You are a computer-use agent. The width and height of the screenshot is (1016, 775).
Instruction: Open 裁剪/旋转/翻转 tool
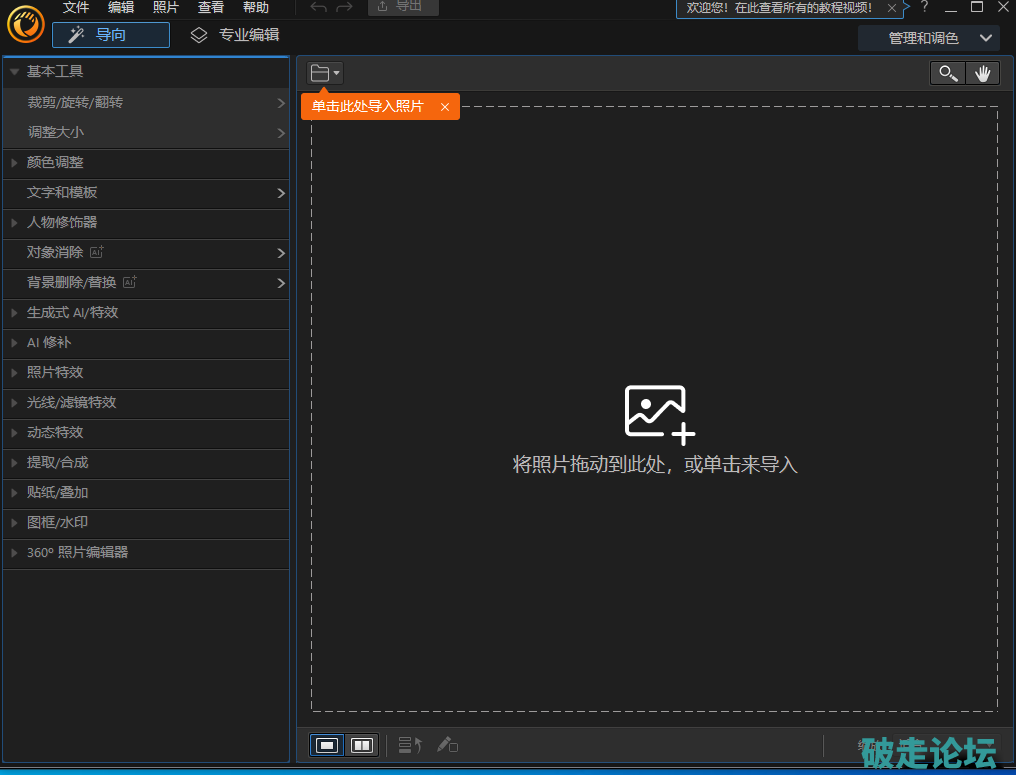(x=145, y=102)
